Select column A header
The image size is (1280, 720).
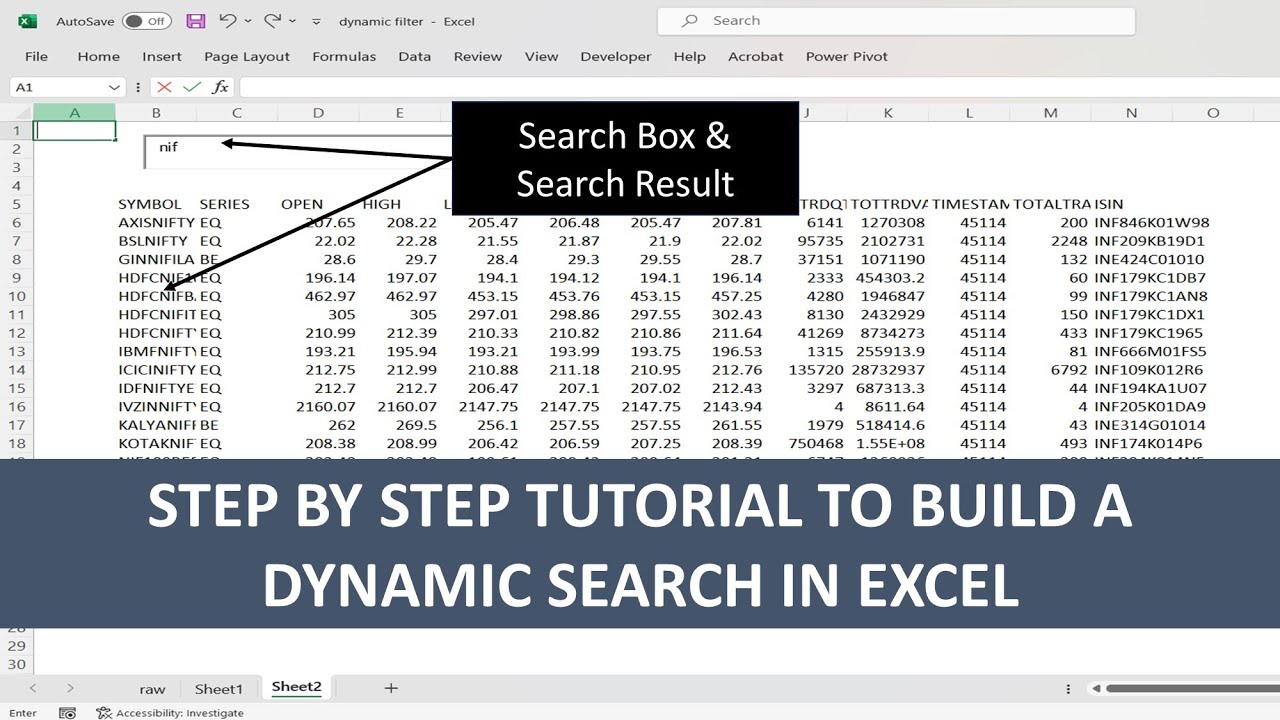pyautogui.click(x=74, y=113)
